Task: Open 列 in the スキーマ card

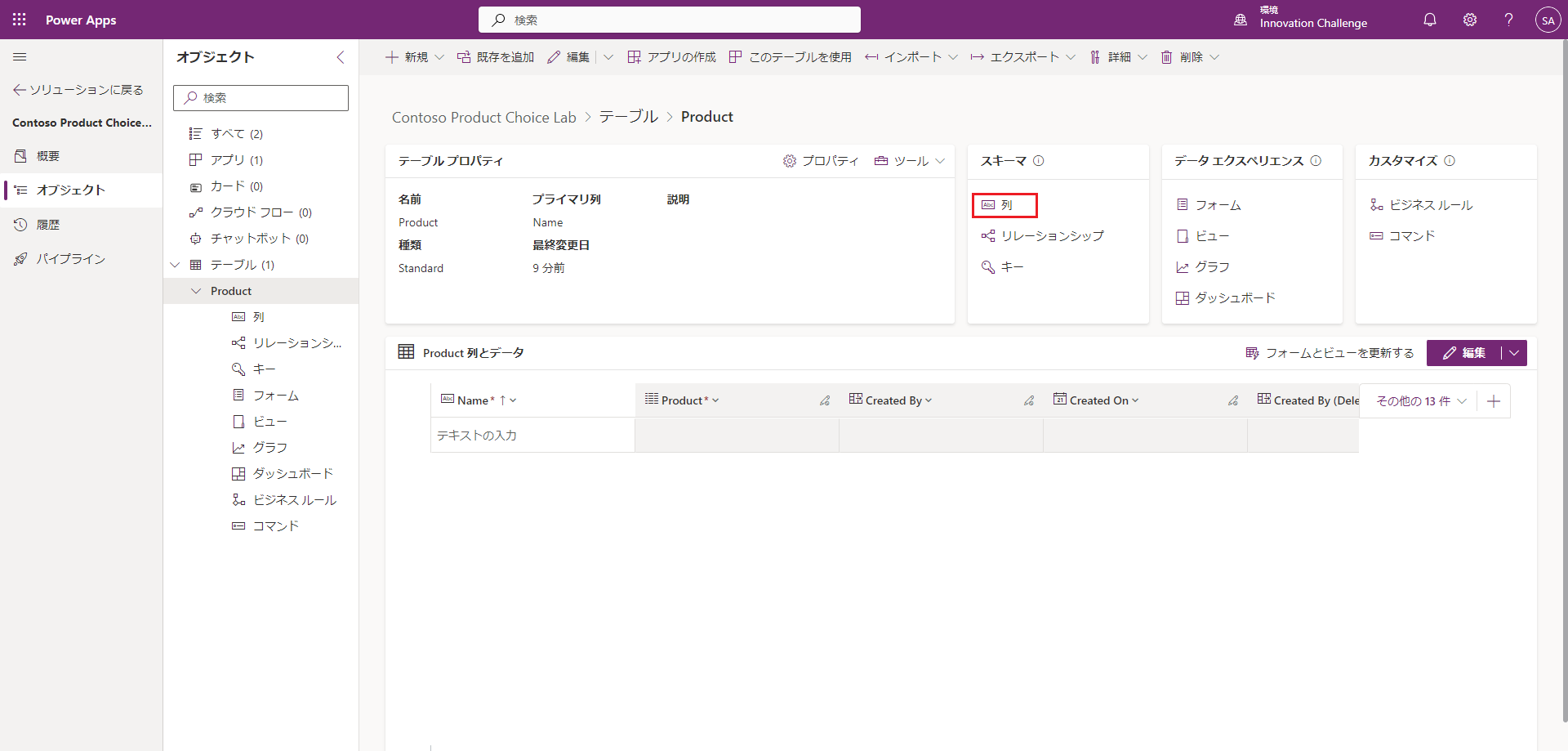Action: [x=1004, y=205]
